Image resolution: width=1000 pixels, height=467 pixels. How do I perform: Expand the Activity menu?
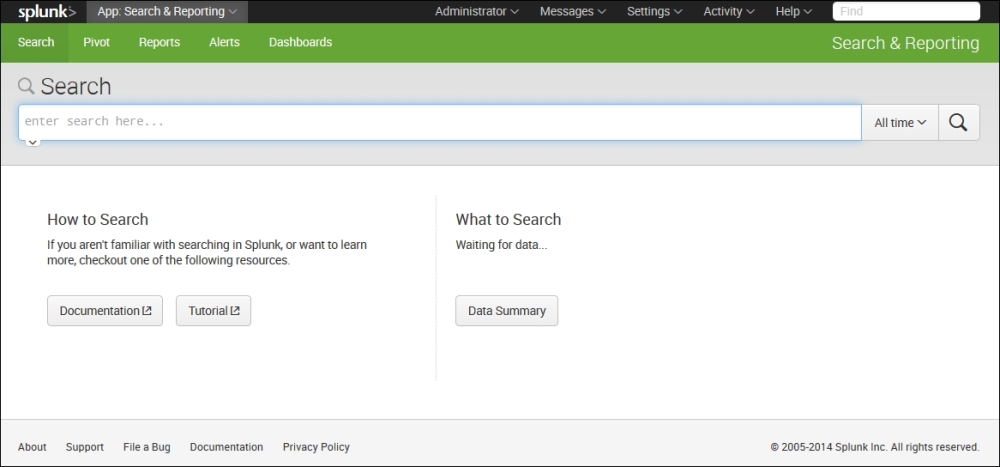(x=729, y=12)
